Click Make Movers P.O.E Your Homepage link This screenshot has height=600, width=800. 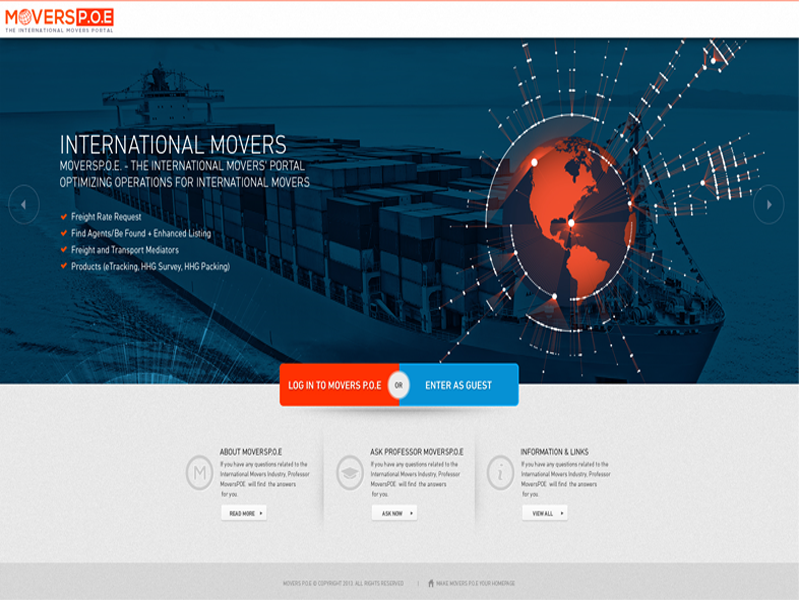click(x=476, y=583)
